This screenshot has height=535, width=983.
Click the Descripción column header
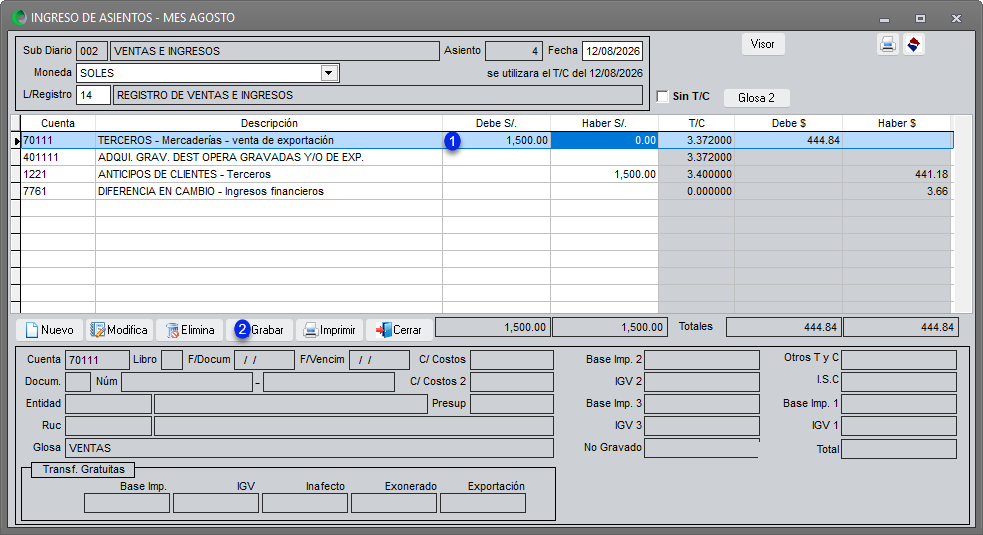click(x=269, y=124)
